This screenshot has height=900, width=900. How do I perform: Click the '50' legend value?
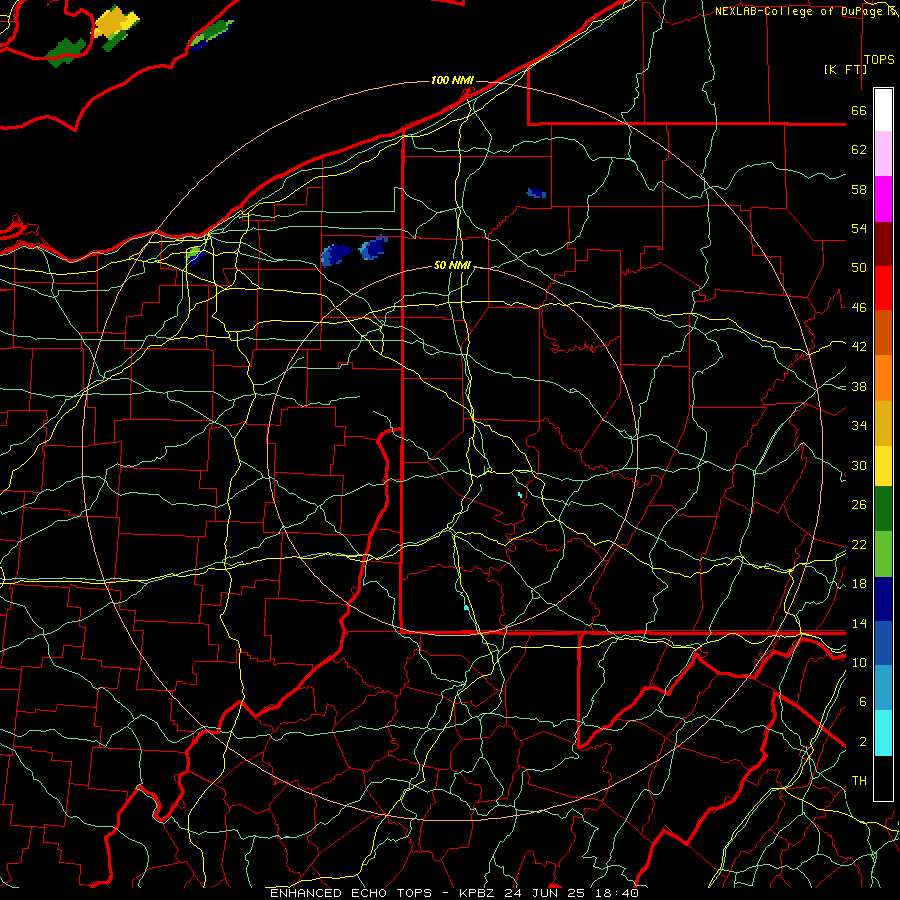(859, 268)
